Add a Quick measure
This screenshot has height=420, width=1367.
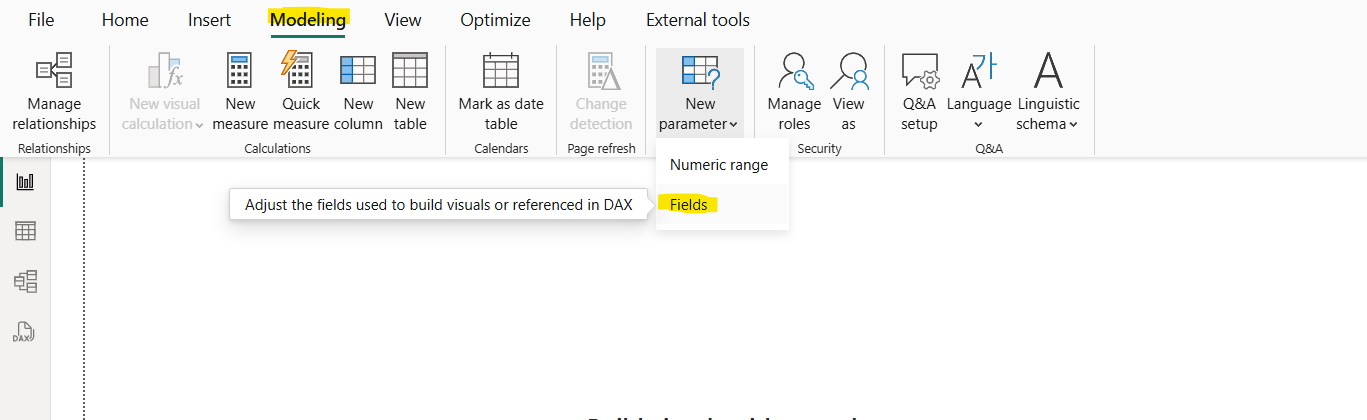click(x=301, y=93)
